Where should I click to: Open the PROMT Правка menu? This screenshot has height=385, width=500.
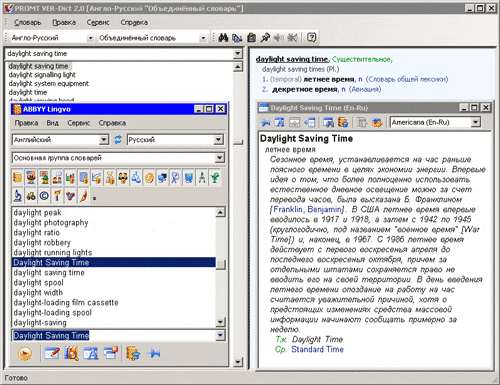(64, 23)
